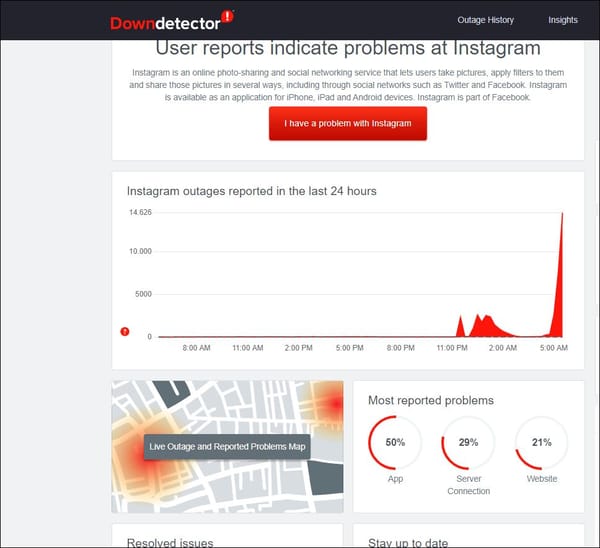The height and width of the screenshot is (548, 600).
Task: Click the 'Most reported problems' heading
Action: click(x=431, y=400)
